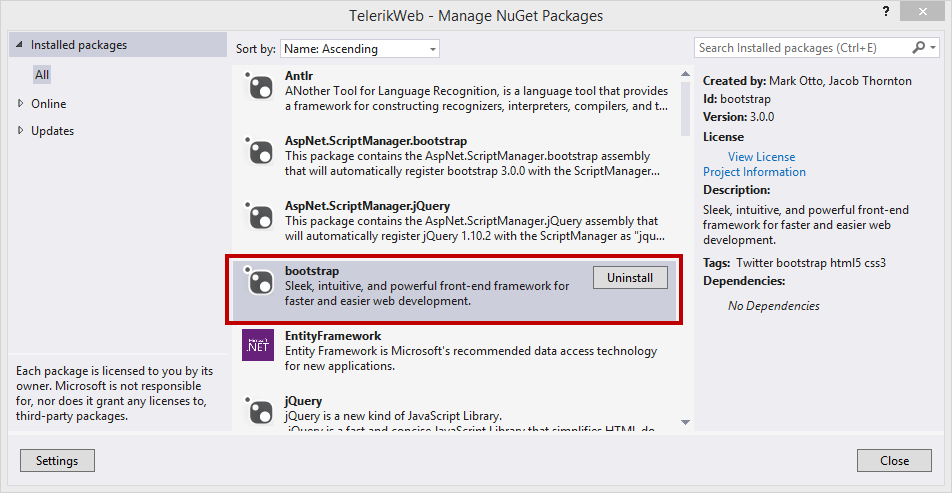
Task: Click the AspNet.ScriptManager.bootstrap package icon
Action: (257, 151)
